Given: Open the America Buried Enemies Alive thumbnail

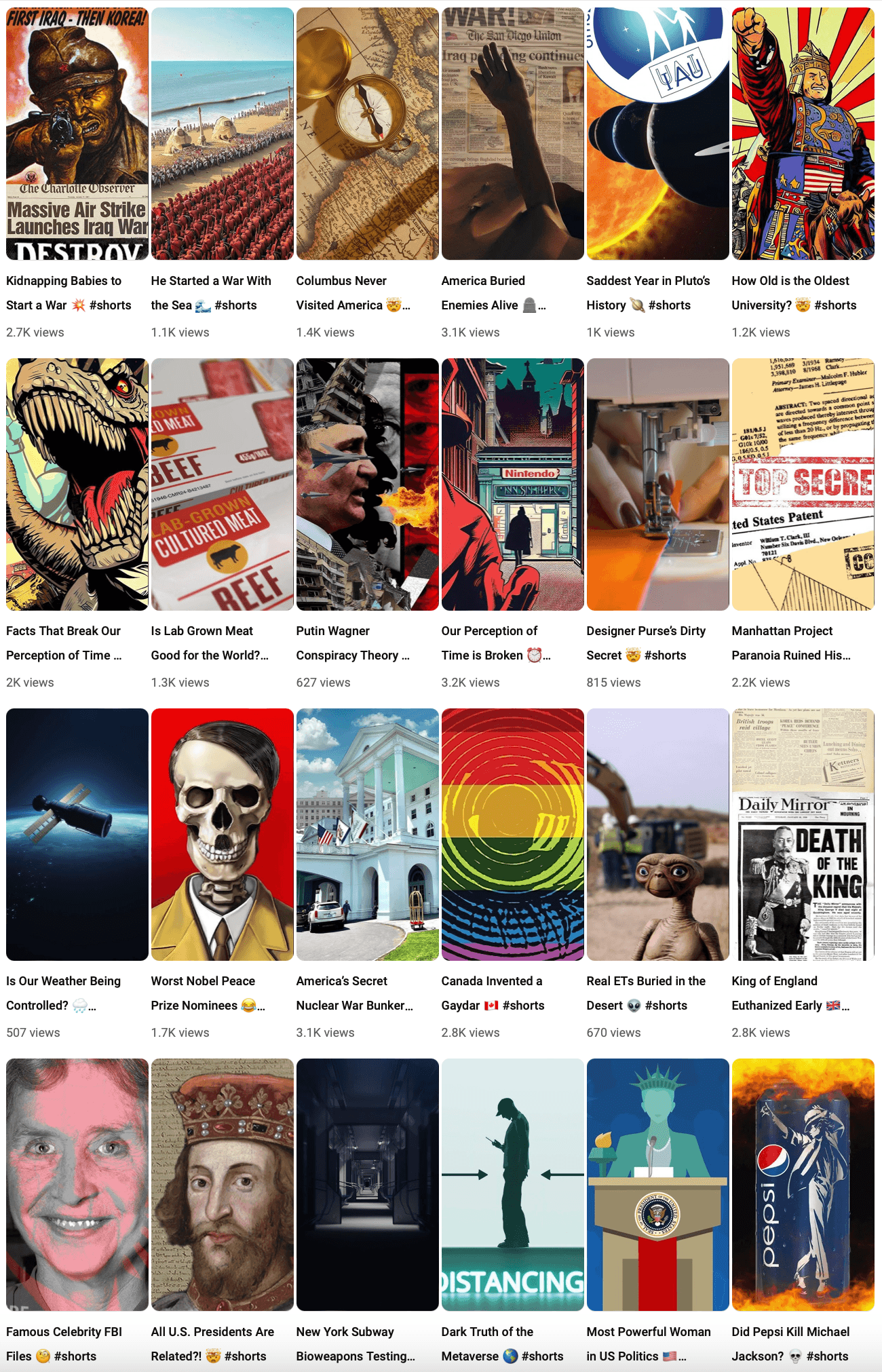Looking at the screenshot, I should click(x=513, y=134).
